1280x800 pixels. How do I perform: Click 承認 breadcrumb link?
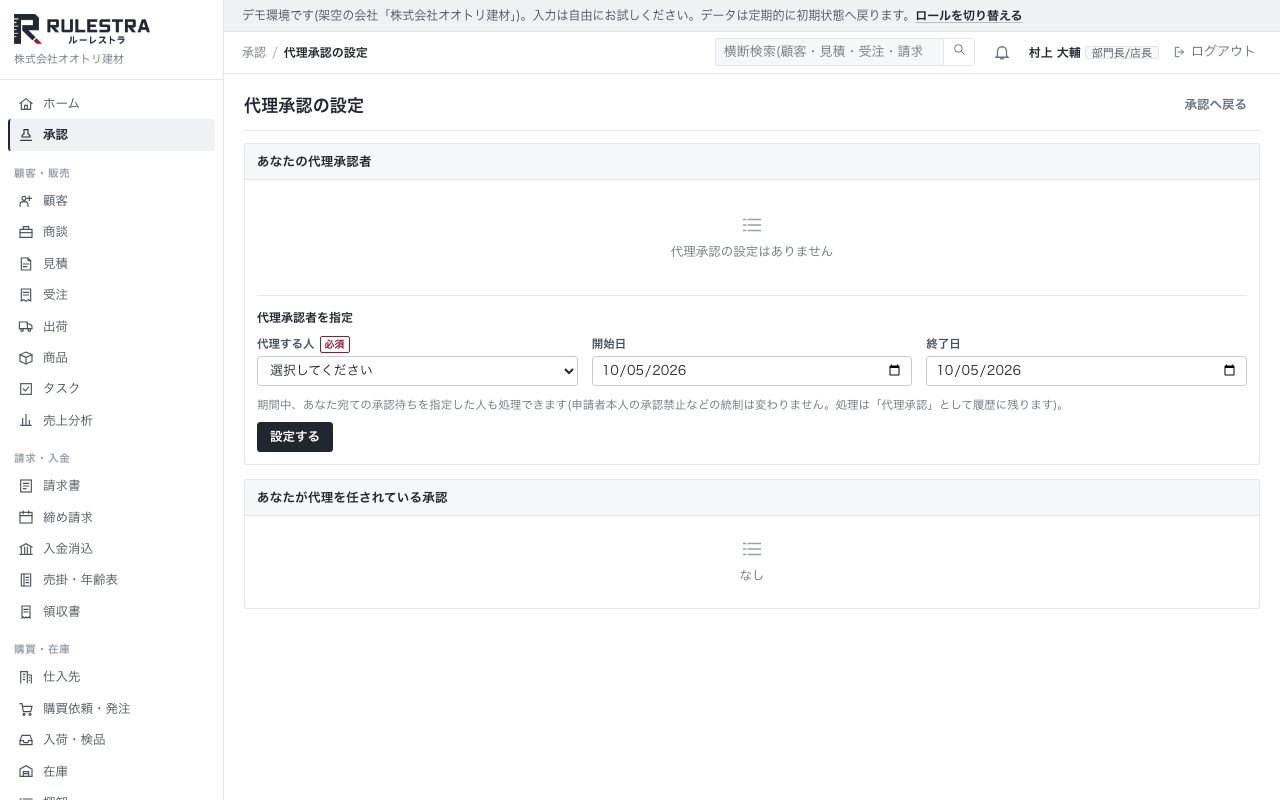click(x=254, y=53)
